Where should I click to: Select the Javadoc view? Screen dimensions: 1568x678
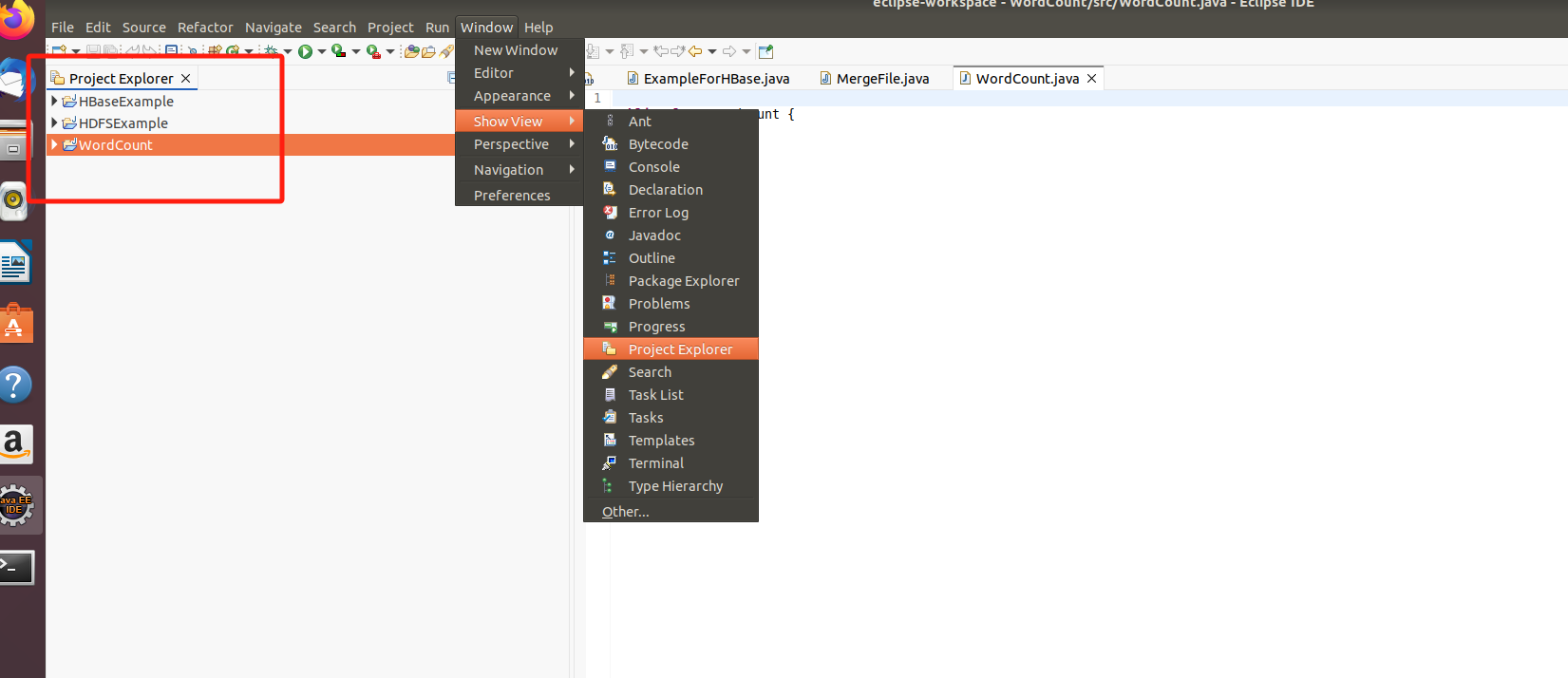671,235
